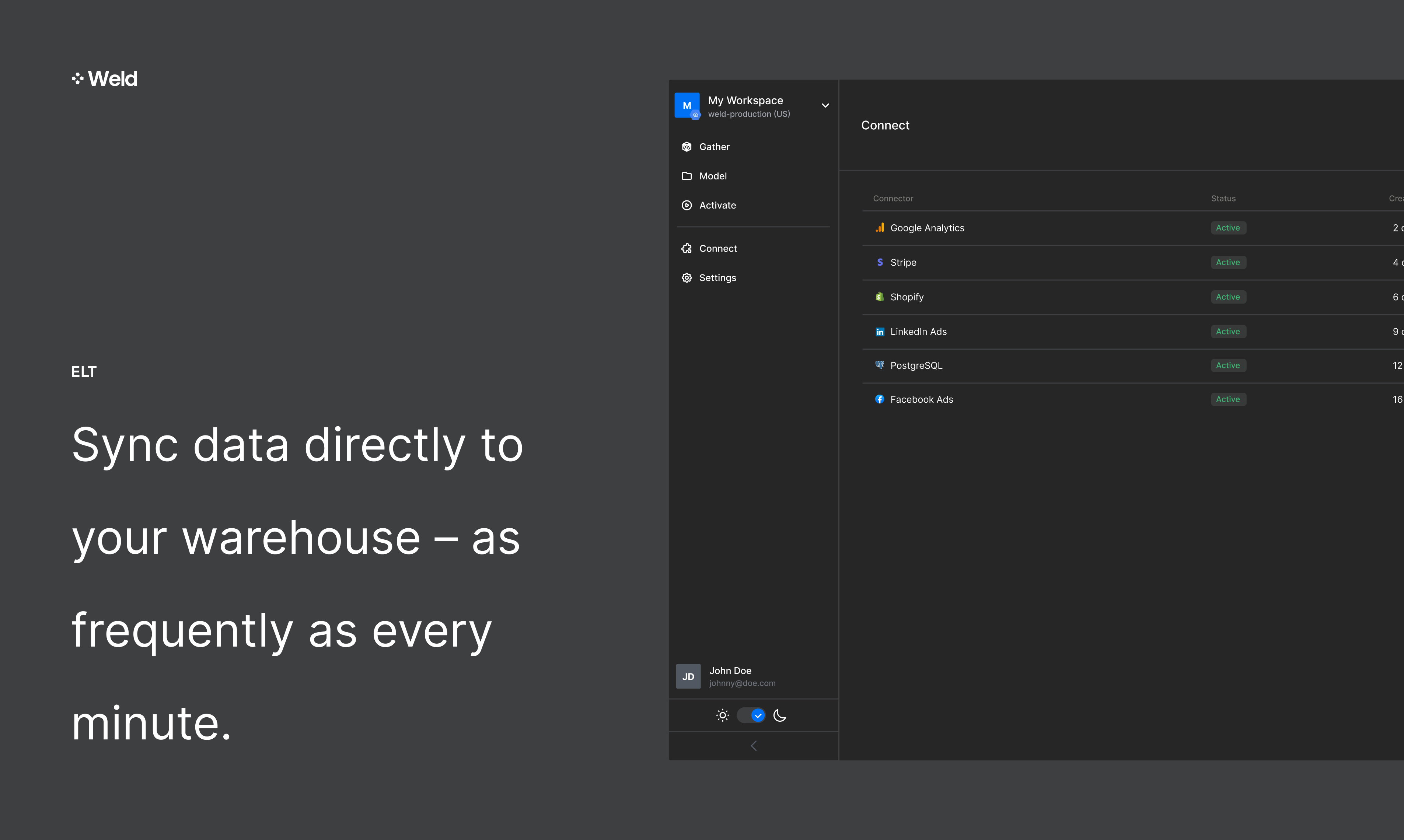The height and width of the screenshot is (840, 1404).
Task: Switch to light mode via sun icon
Action: click(x=722, y=715)
